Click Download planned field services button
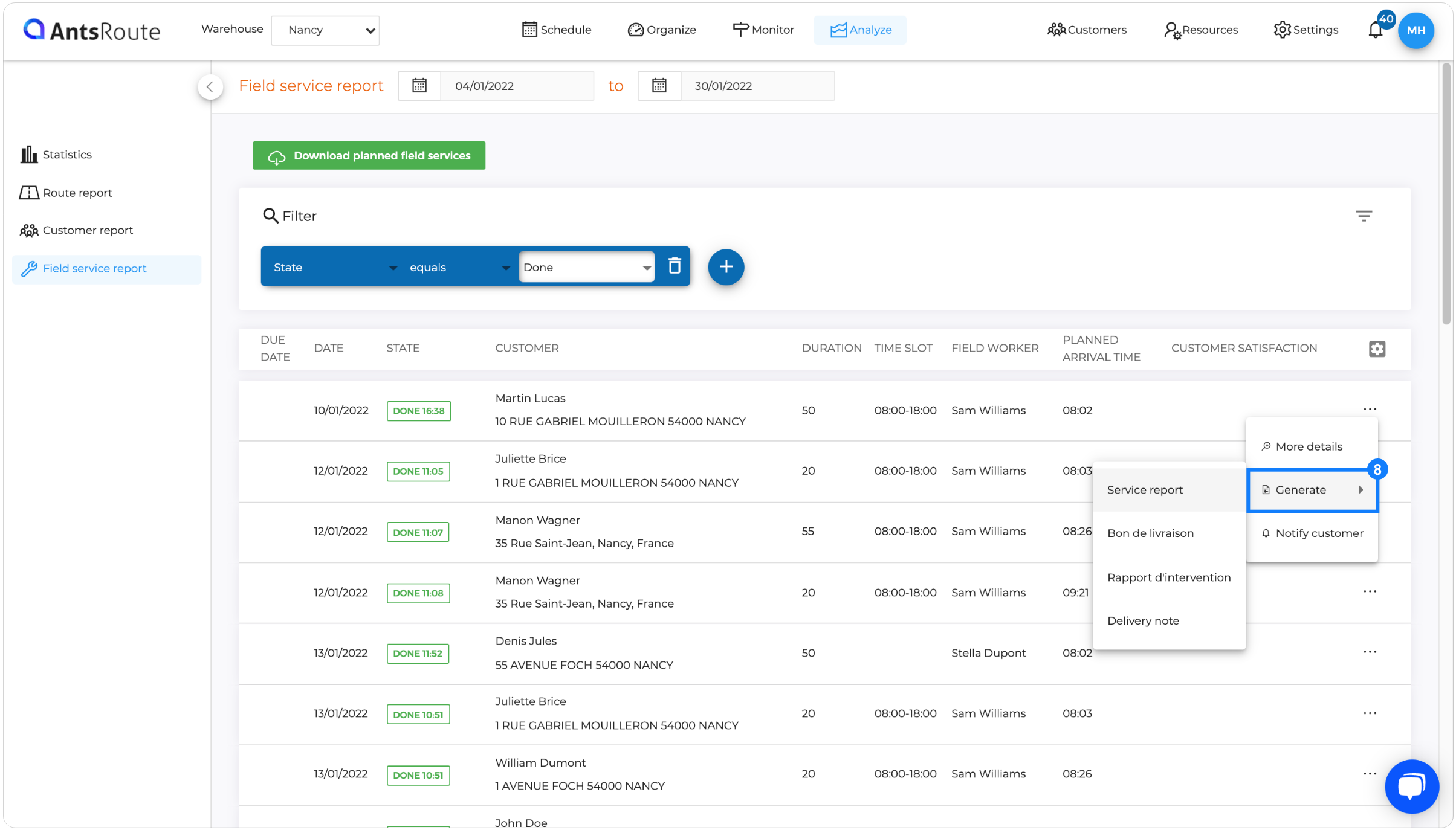Viewport: 1456px width, 830px height. 369,156
